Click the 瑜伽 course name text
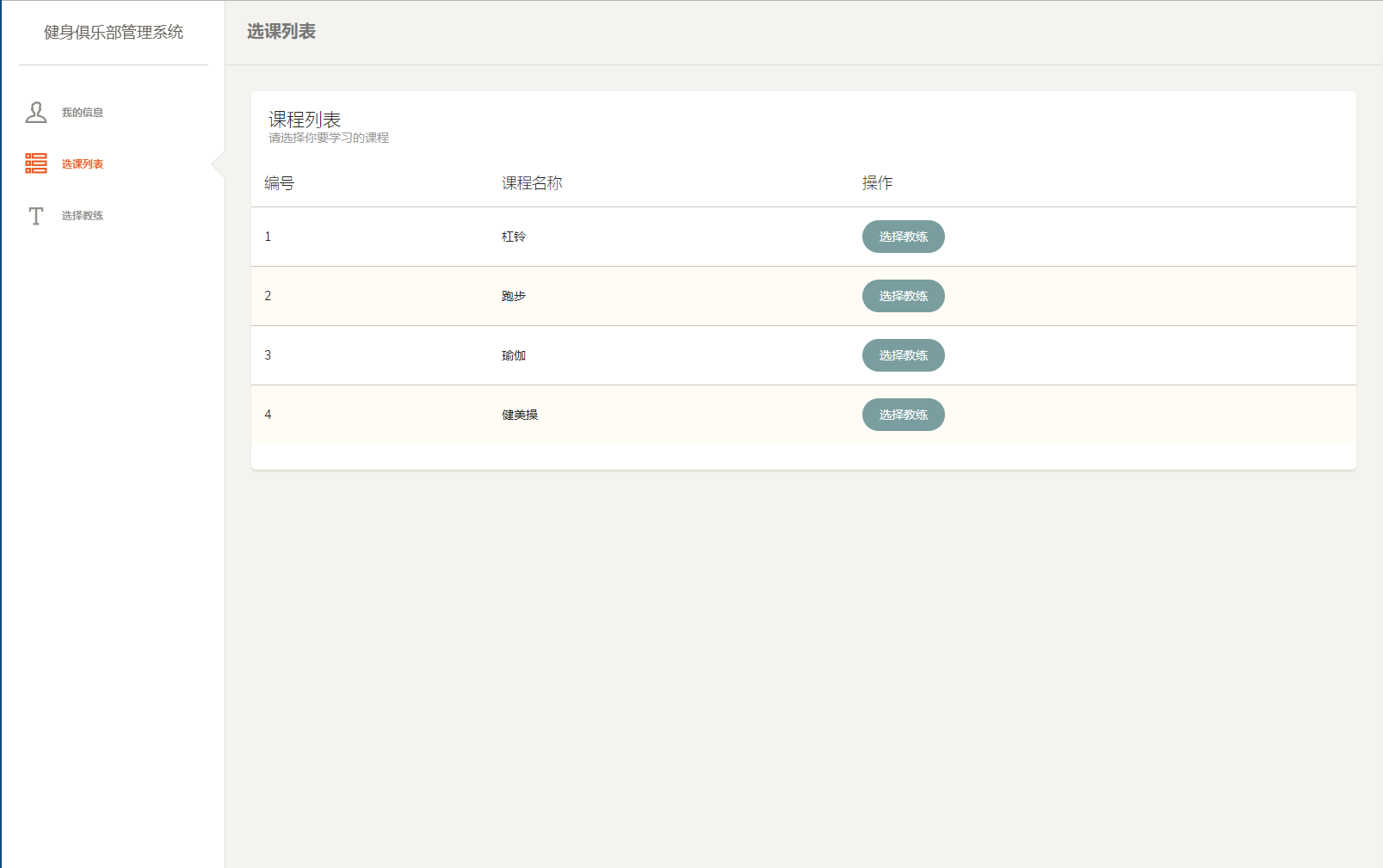The image size is (1383, 868). click(514, 355)
